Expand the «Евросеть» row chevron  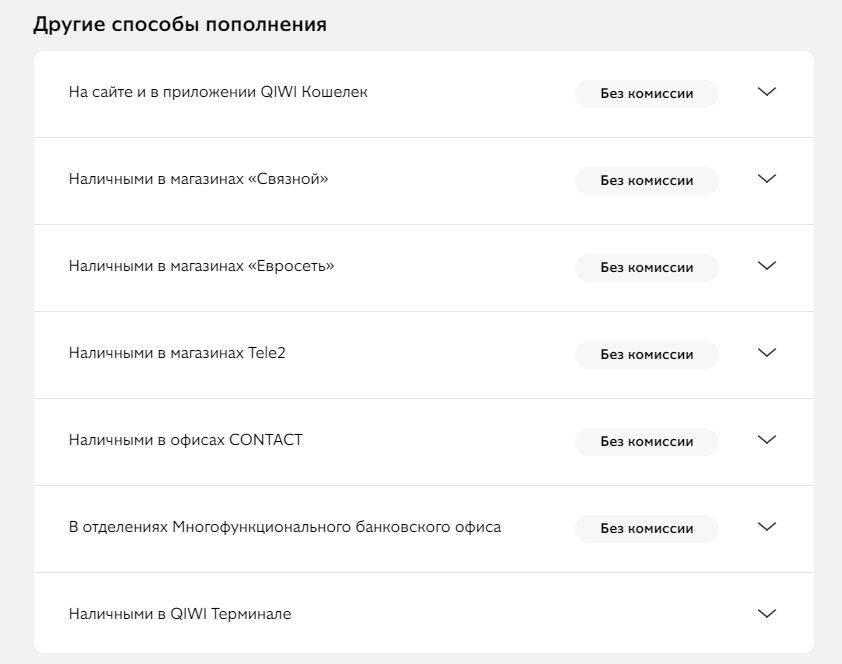pos(766,266)
